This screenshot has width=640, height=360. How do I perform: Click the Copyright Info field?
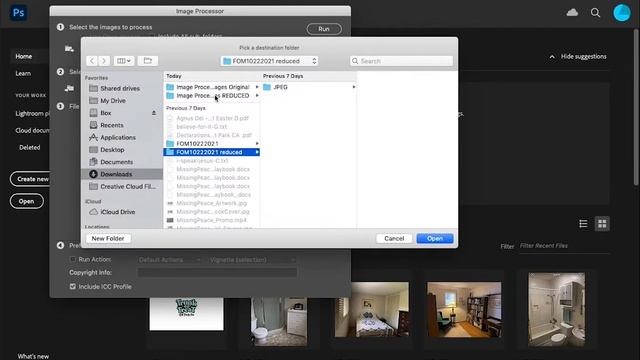pyautogui.click(x=217, y=273)
